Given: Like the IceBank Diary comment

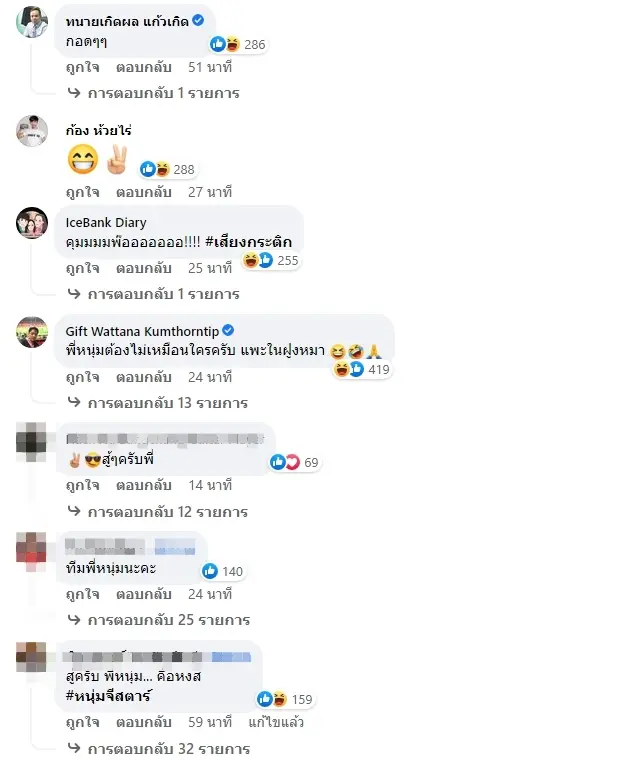Looking at the screenshot, I should coord(83,268).
